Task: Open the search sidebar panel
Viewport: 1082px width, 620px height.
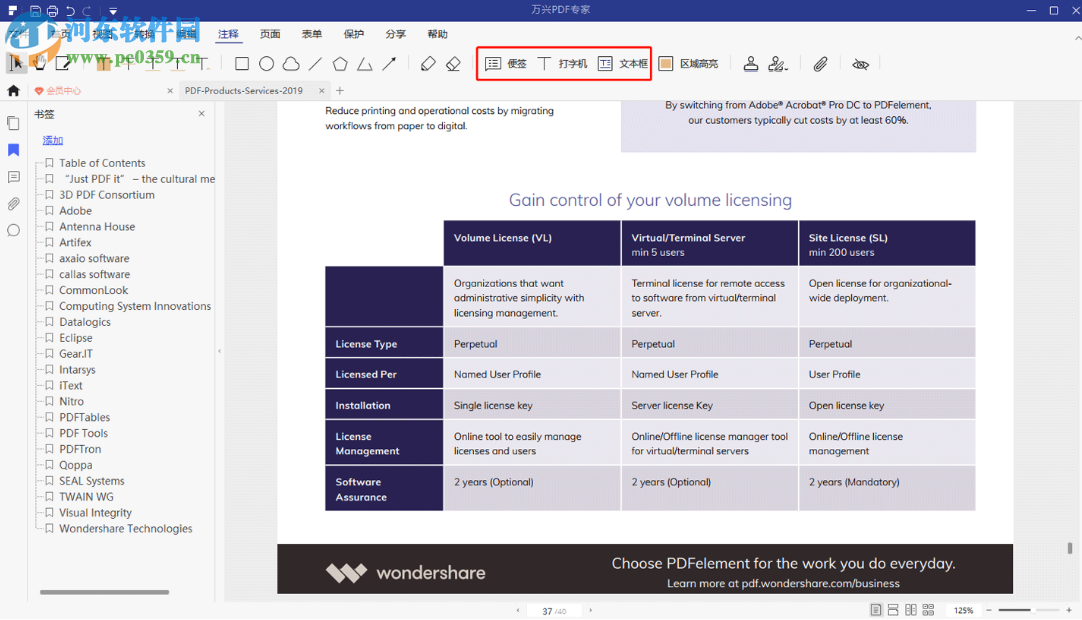Action: click(13, 231)
